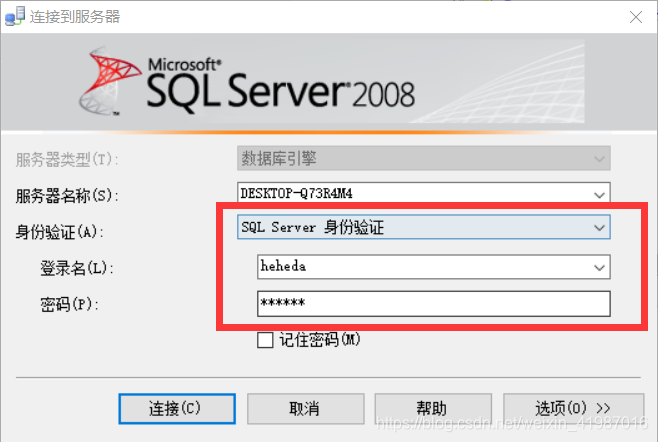Select the SQL Server 身份验证 combo box text
Image resolution: width=658 pixels, height=442 pixels.
tap(313, 228)
